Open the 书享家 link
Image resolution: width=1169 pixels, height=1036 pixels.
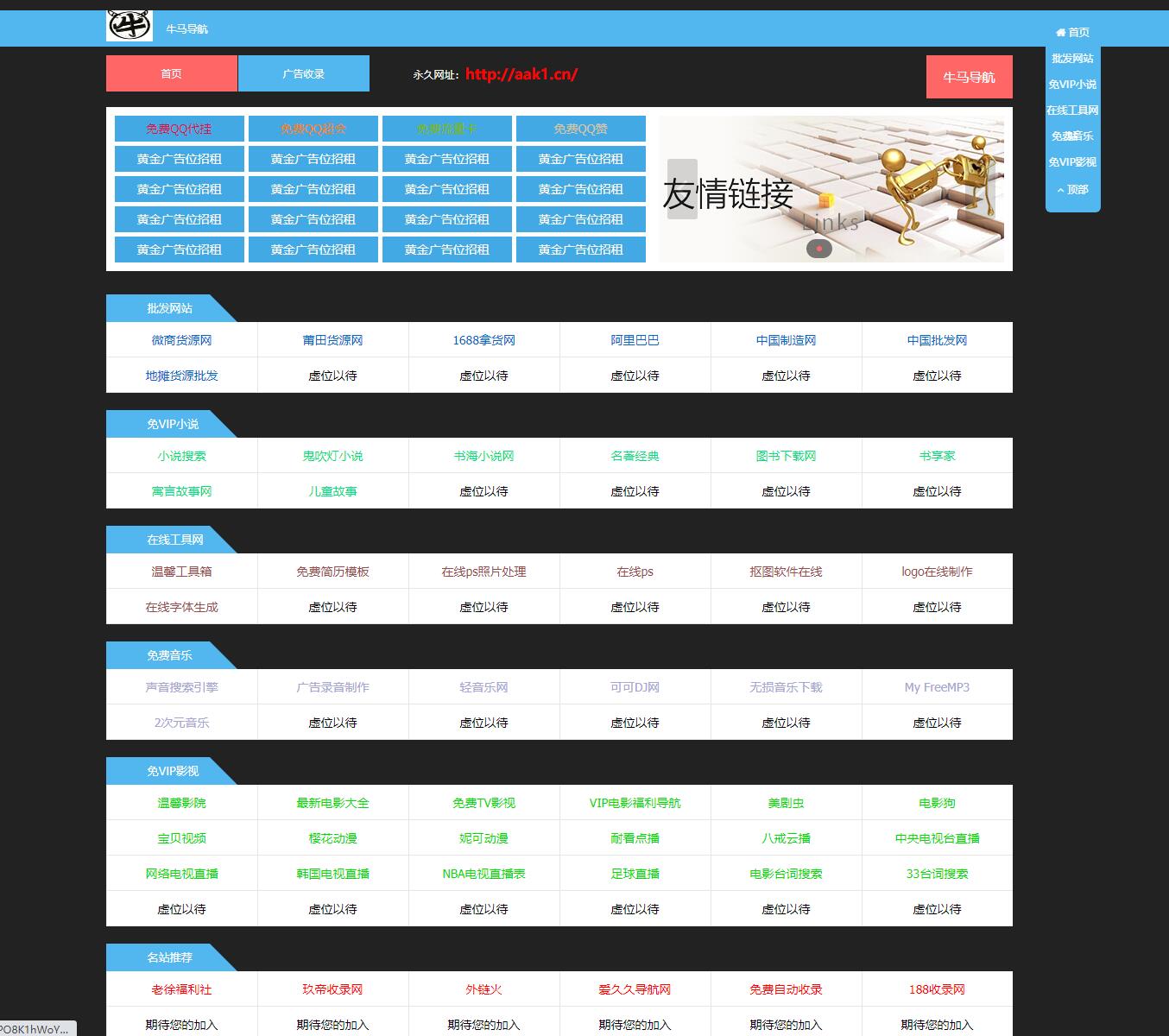(937, 456)
